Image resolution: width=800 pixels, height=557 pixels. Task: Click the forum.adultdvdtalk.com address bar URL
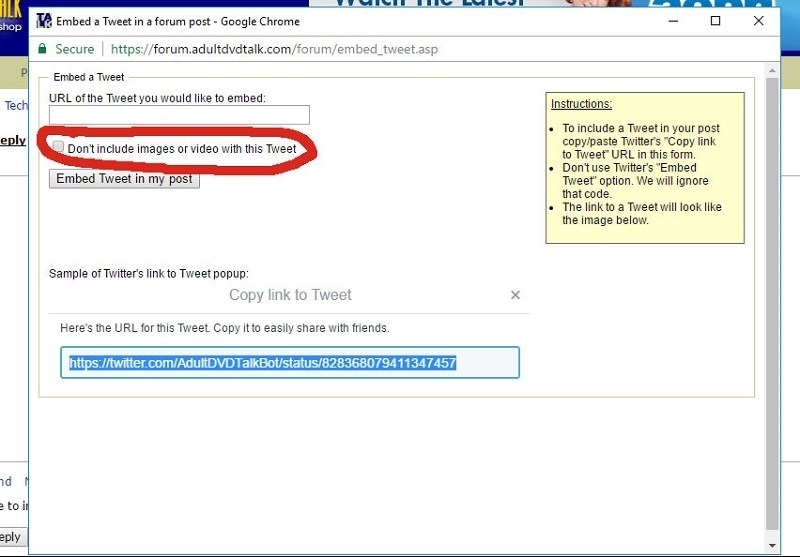[274, 49]
